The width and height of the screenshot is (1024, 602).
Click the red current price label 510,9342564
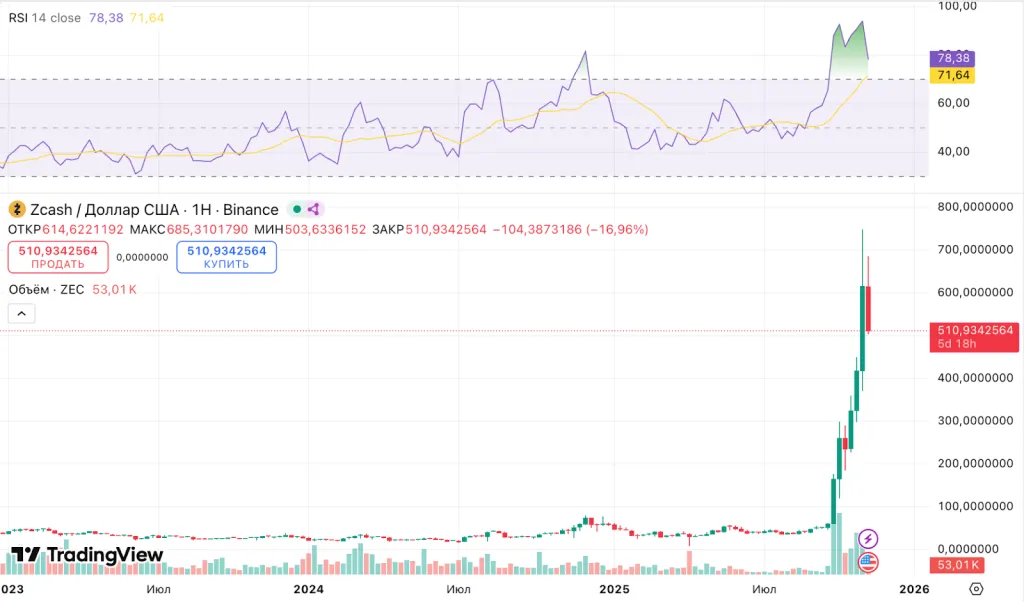(x=975, y=330)
